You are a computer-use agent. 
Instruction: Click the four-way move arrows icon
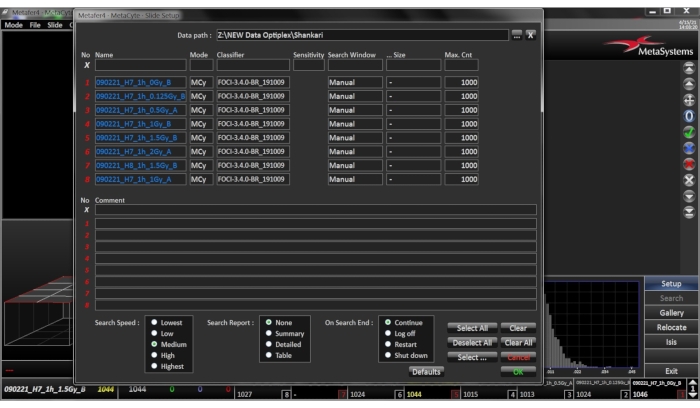click(687, 99)
